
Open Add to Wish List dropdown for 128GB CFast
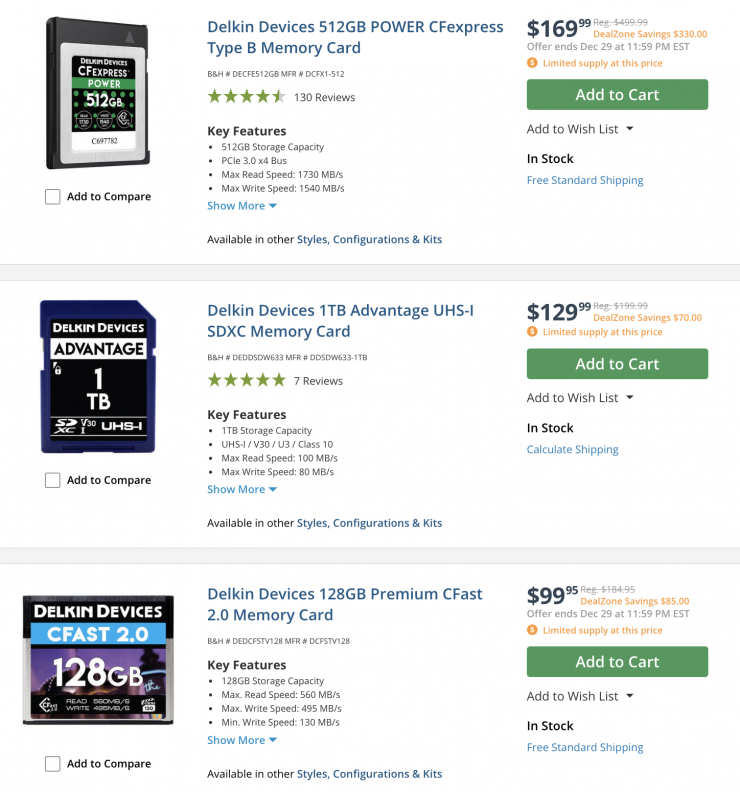coord(580,696)
